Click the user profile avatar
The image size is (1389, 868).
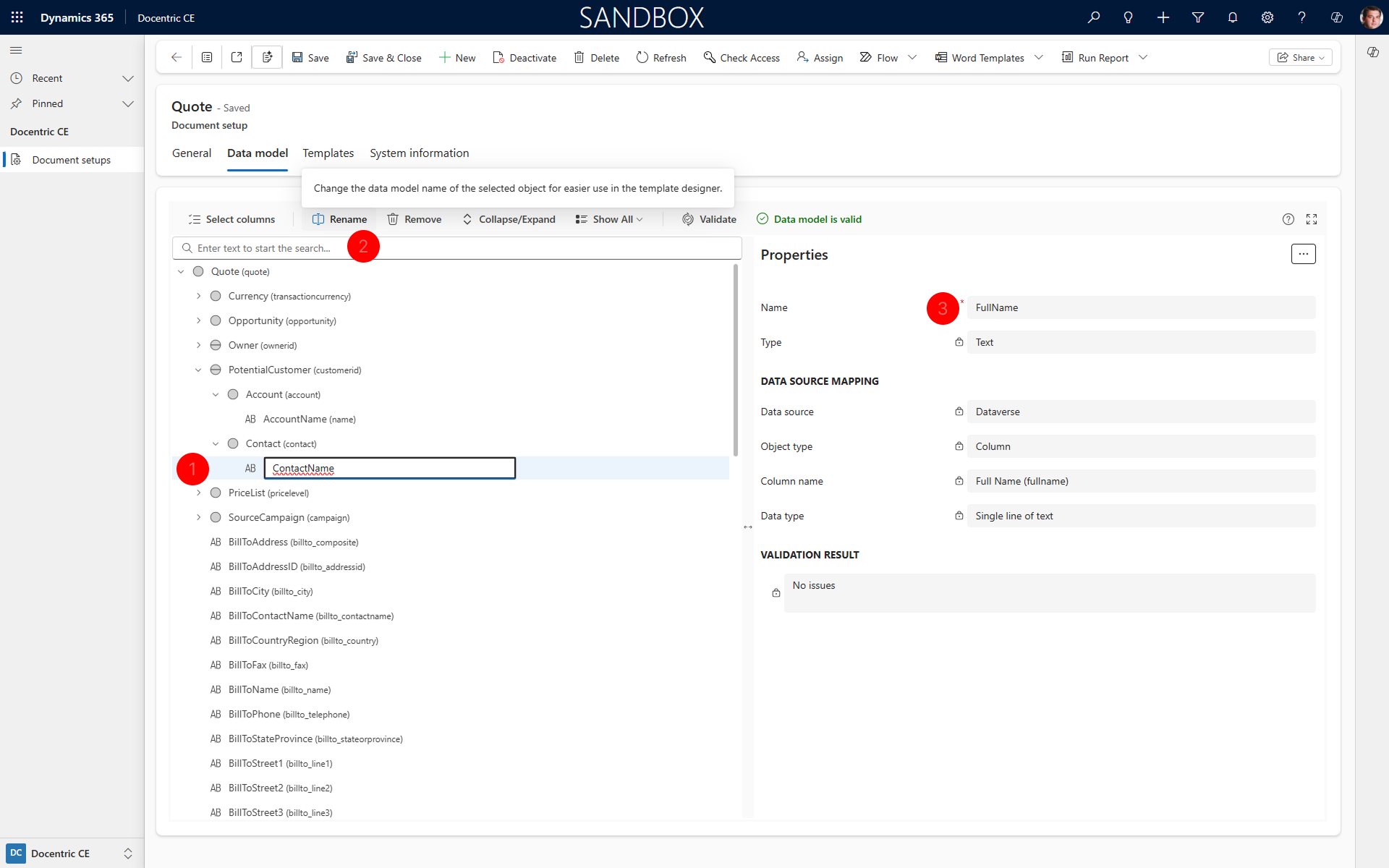pos(1371,17)
